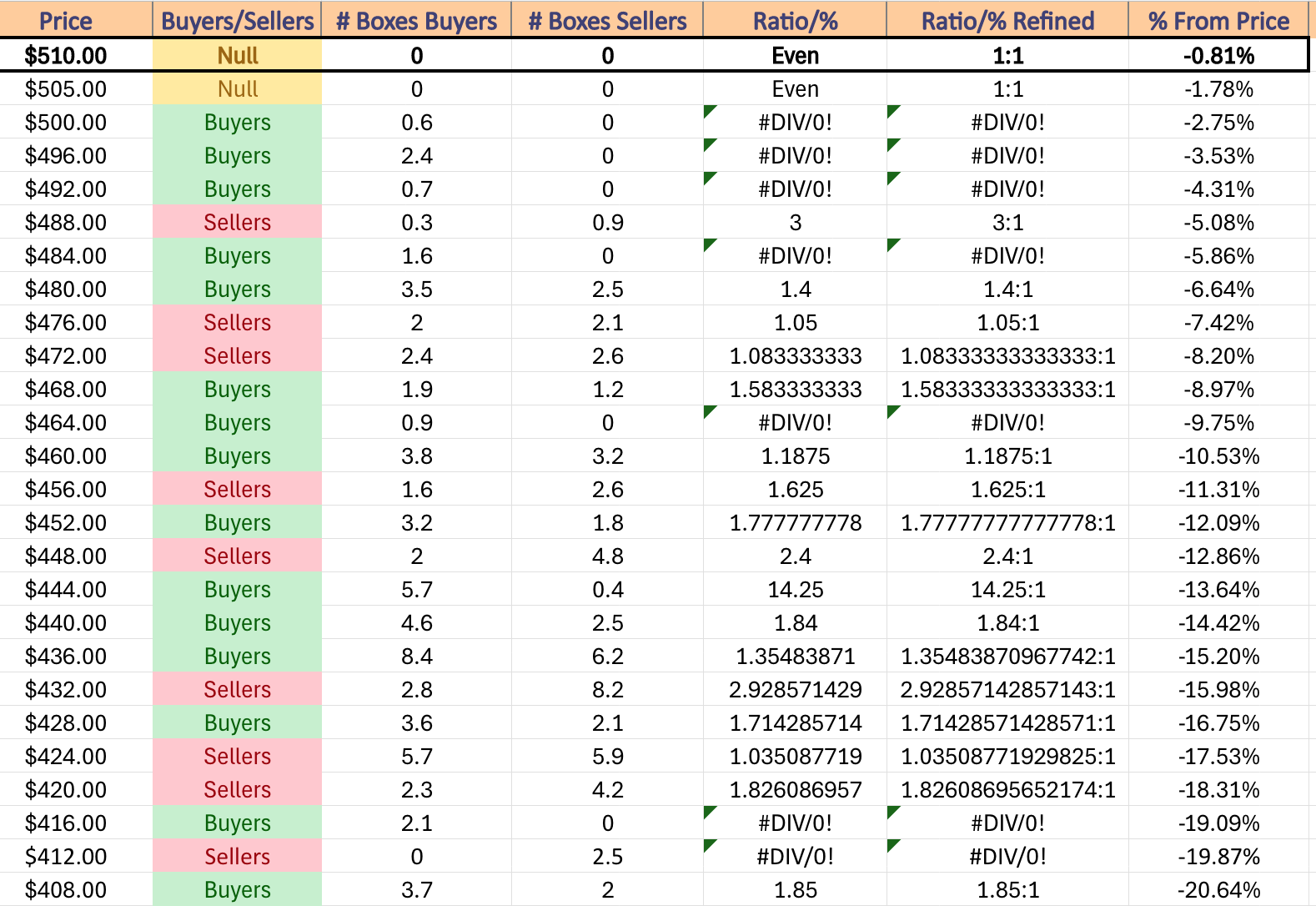Click the Sellers cell in $456.00 row
Screen dimensions: 1316x906
(237, 489)
